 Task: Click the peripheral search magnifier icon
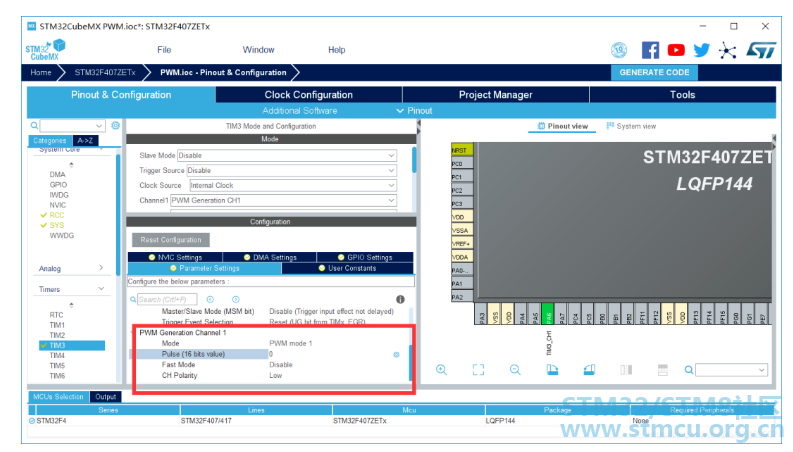[x=34, y=125]
